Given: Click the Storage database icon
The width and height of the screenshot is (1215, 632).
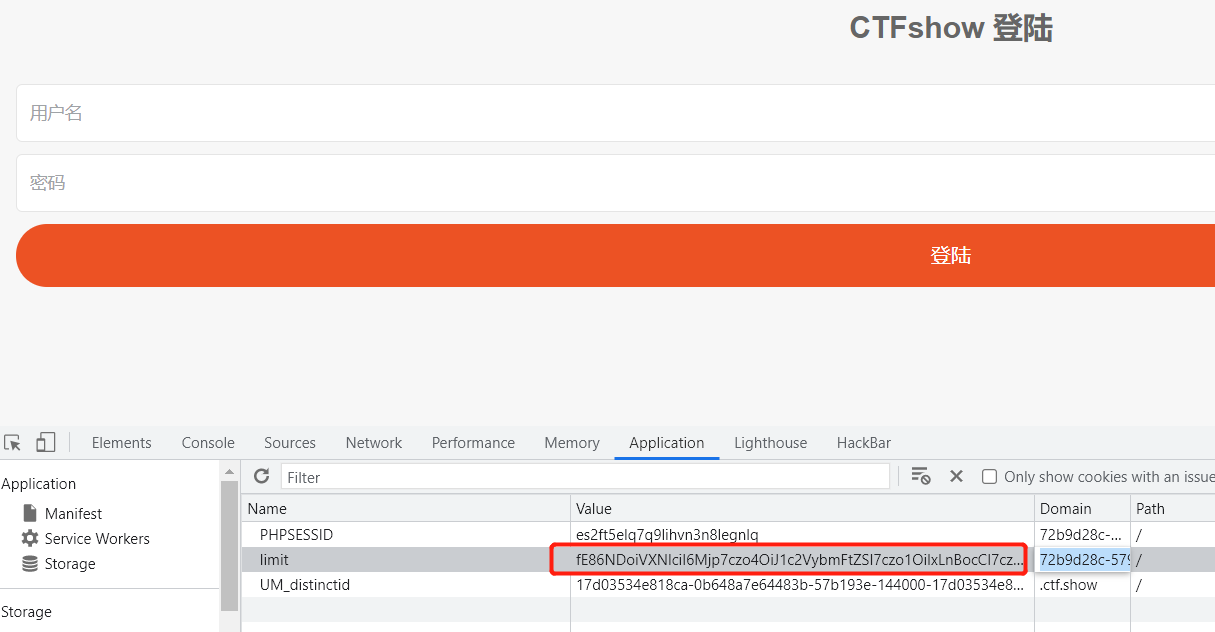Looking at the screenshot, I should tap(30, 563).
